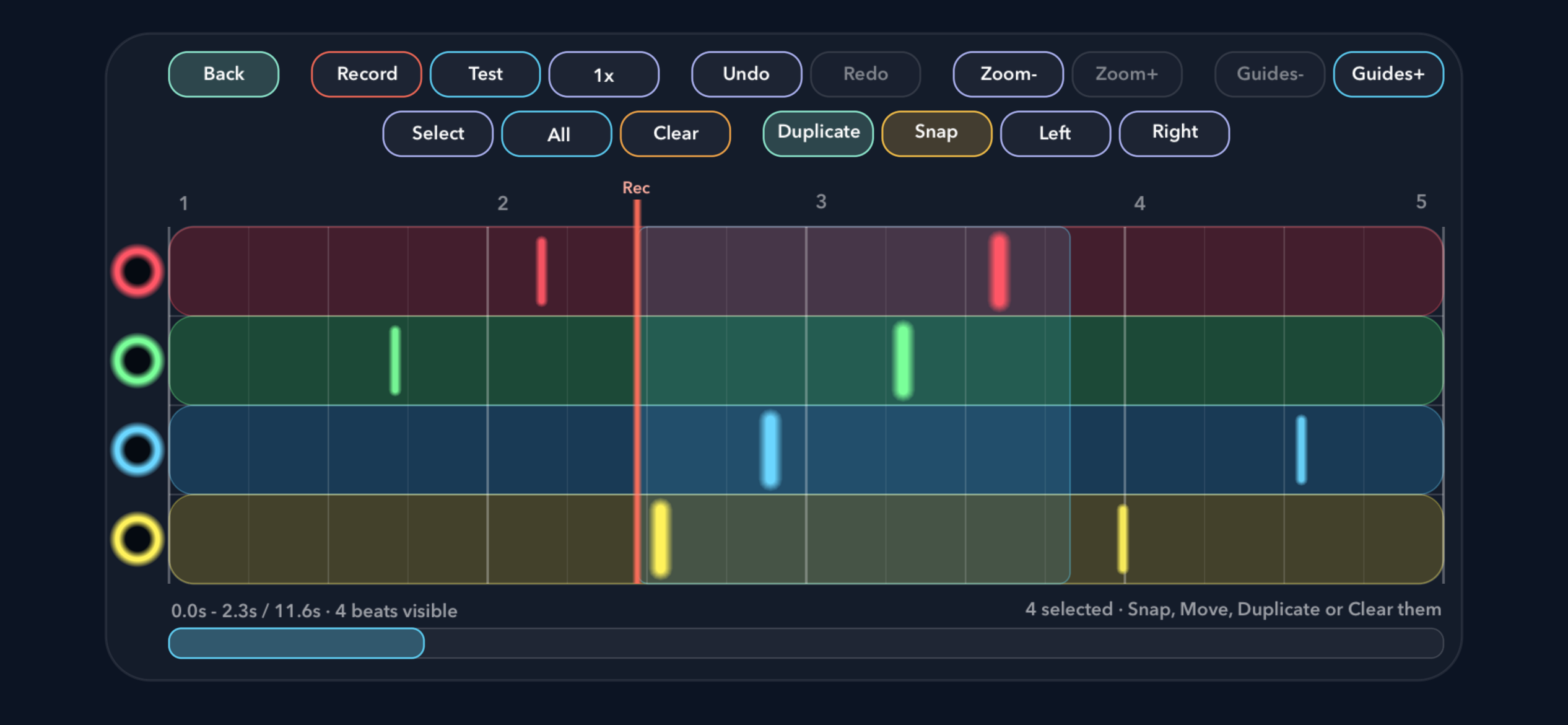
Task: Toggle the Snap button
Action: click(937, 134)
